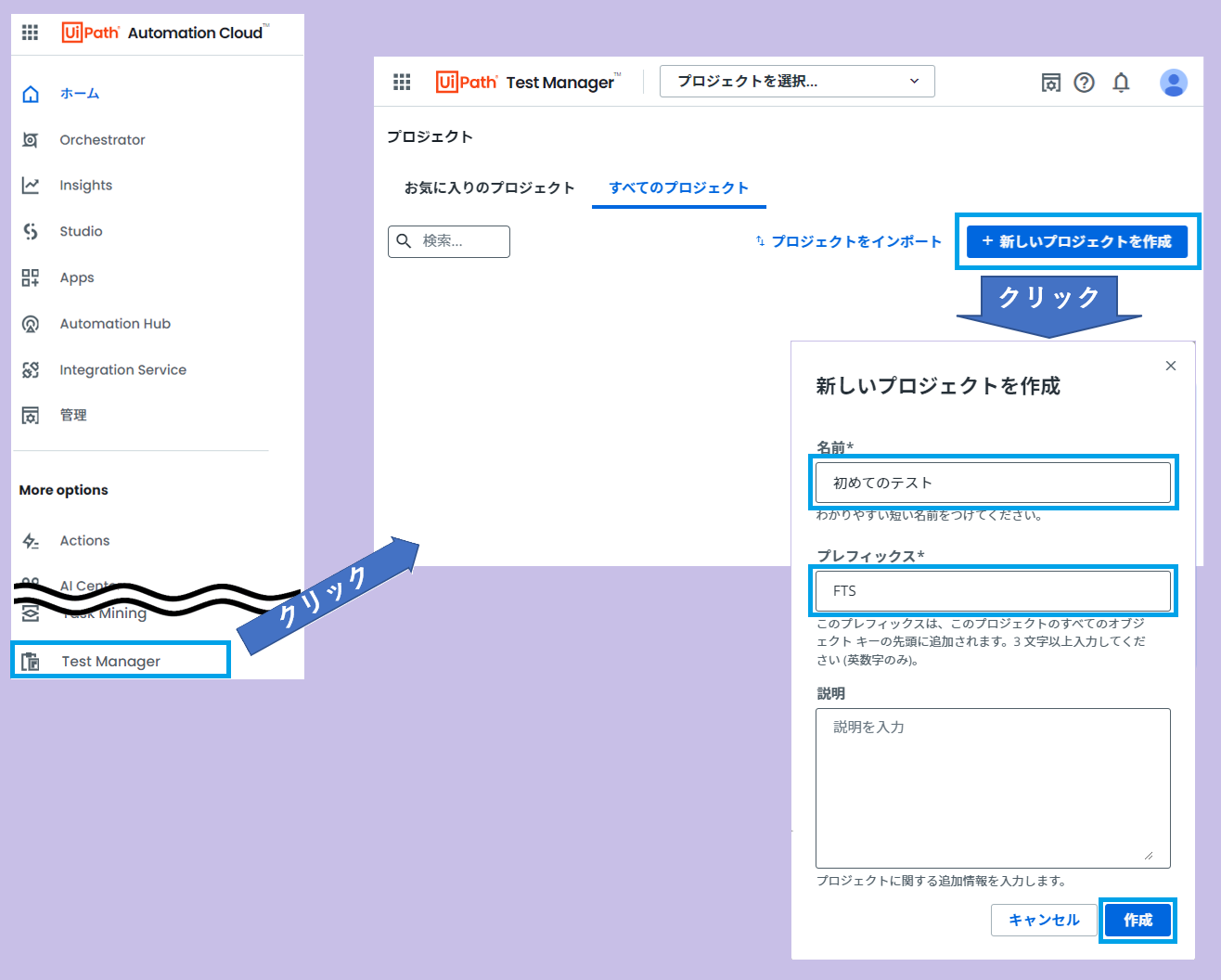Click the Insights chart icon
This screenshot has height=980, width=1221.
[31, 186]
